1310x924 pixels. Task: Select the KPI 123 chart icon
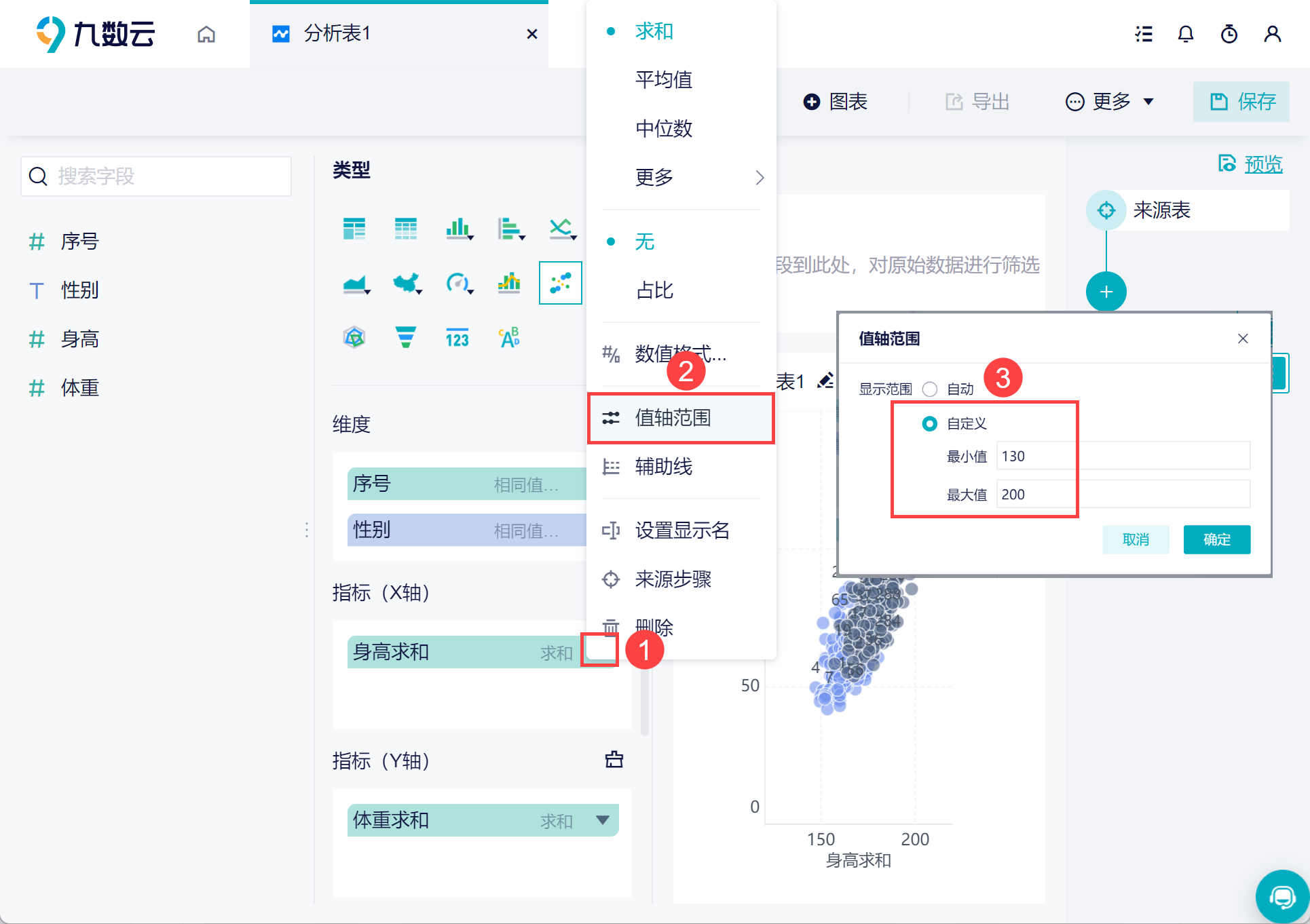point(457,338)
